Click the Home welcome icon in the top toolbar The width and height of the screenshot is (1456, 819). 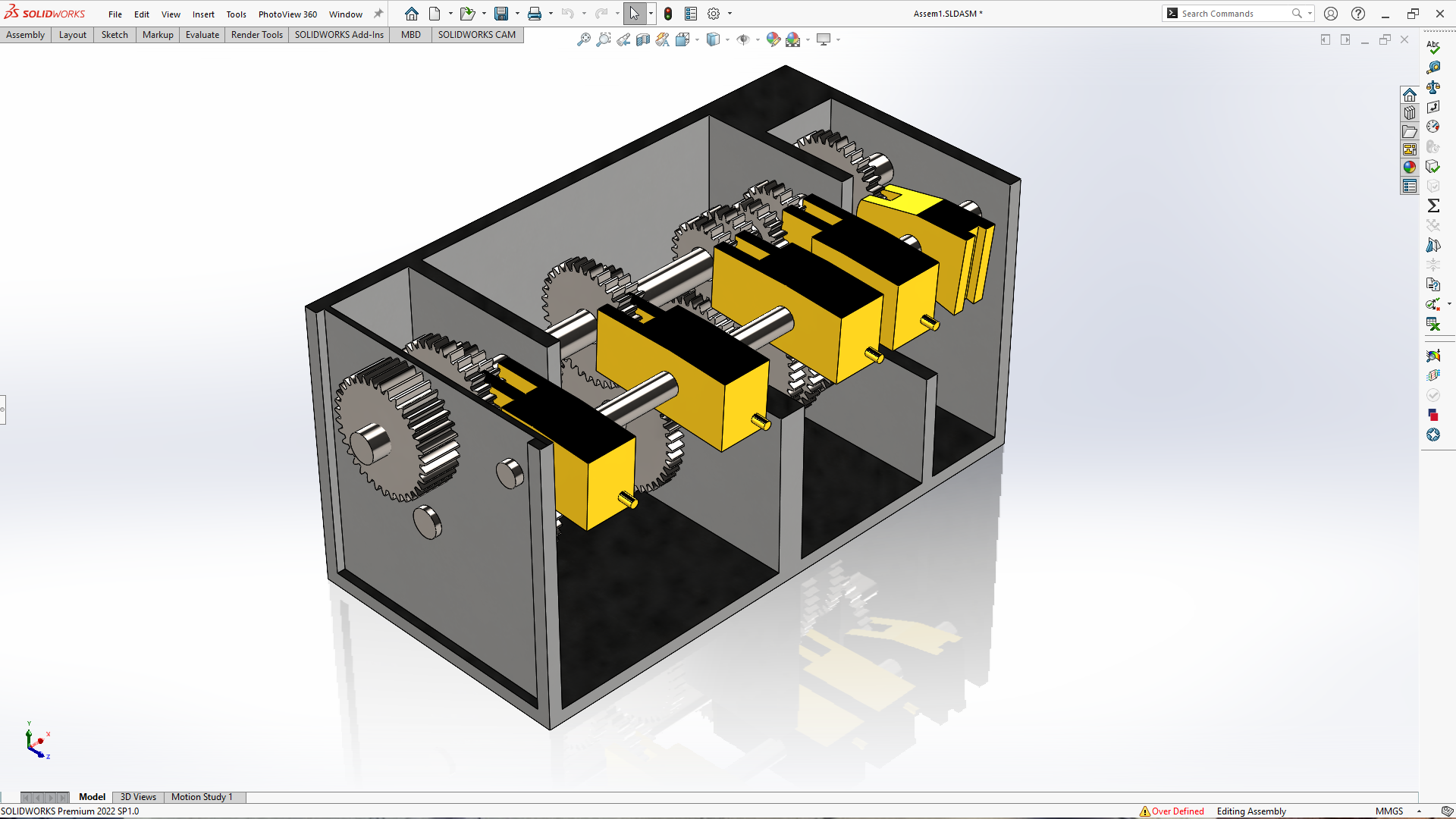(411, 14)
